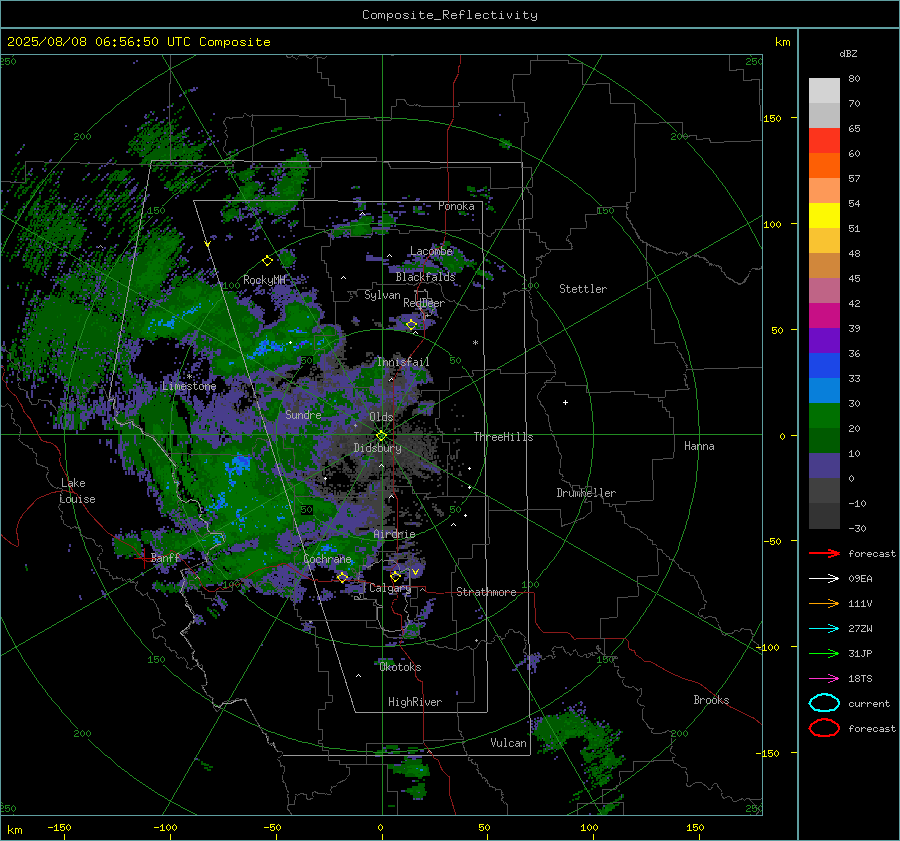Click the Limestone map label

pyautogui.click(x=189, y=386)
